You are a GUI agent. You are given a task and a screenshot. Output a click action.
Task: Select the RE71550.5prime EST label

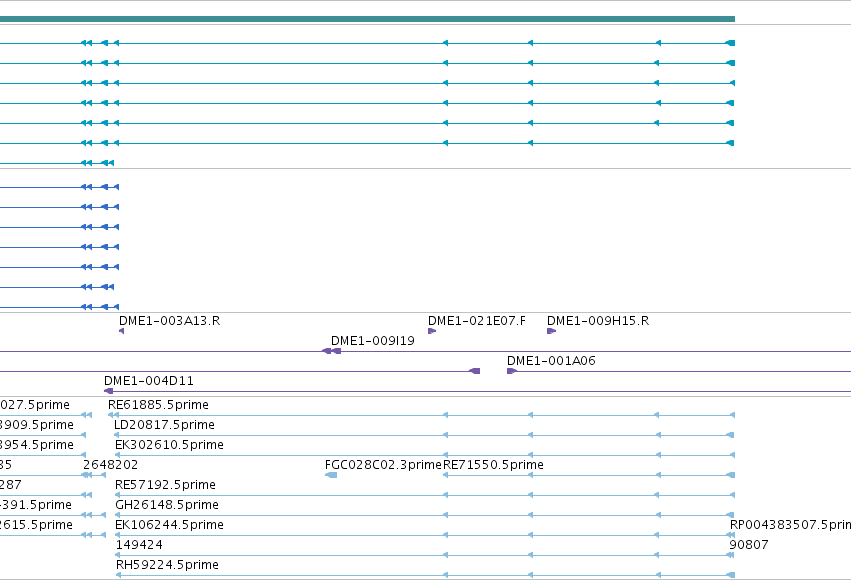493,465
